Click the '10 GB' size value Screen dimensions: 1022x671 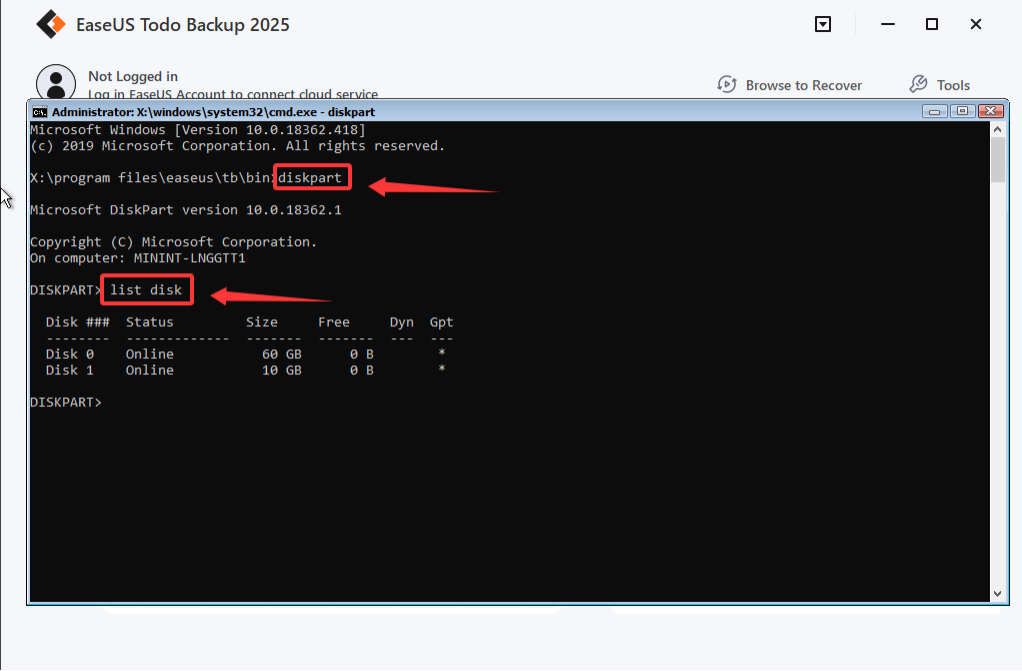[x=282, y=370]
